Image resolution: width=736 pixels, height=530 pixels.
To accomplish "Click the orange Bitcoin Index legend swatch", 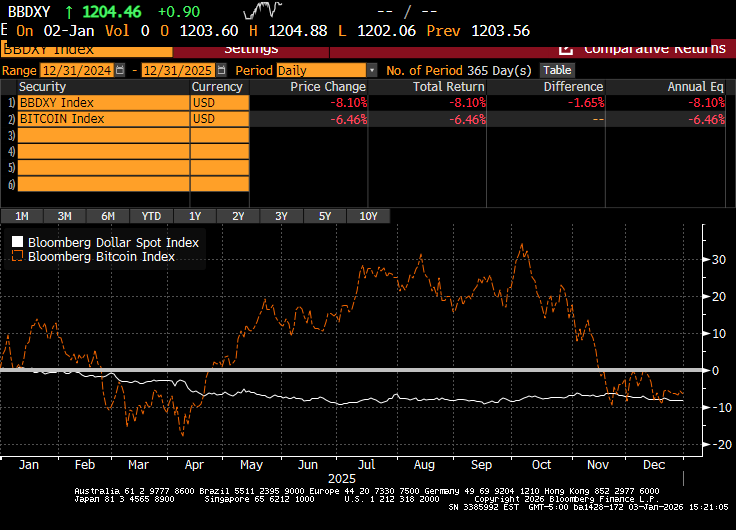I will pos(17,256).
